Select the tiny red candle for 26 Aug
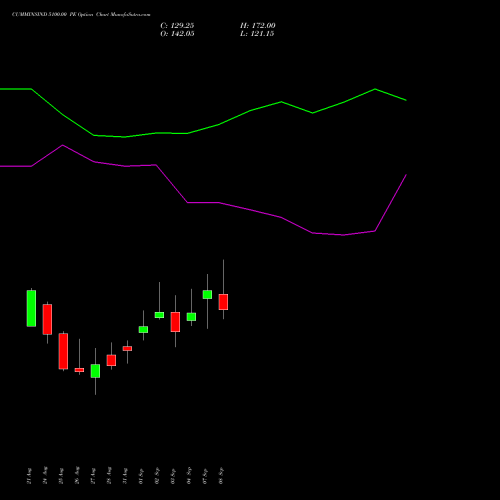This screenshot has width=500, height=500. 79,370
